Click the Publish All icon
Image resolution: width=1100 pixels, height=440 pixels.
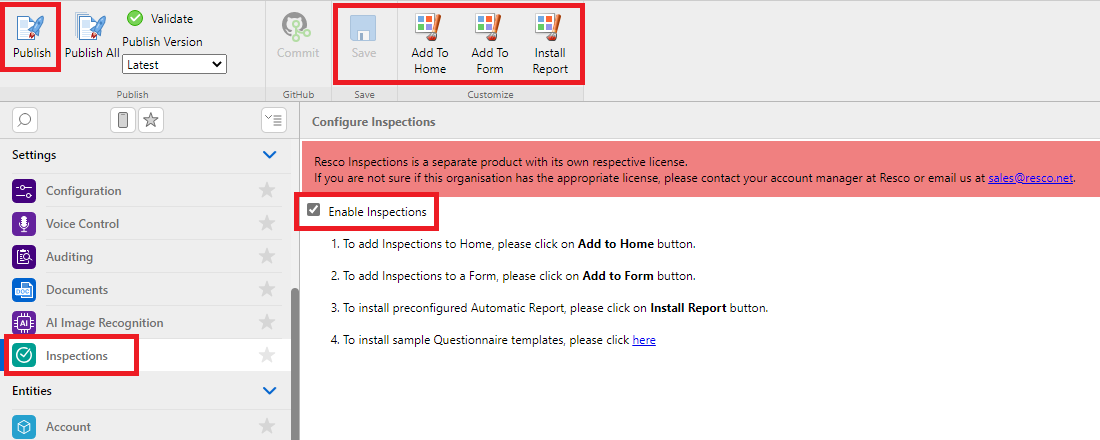pos(91,29)
